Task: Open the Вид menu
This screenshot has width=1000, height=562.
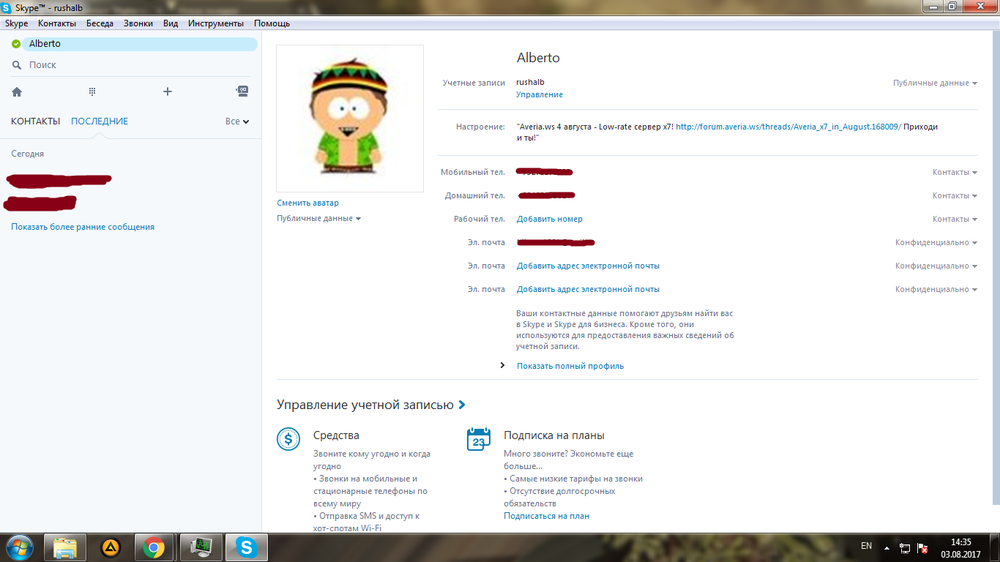Action: click(x=170, y=24)
